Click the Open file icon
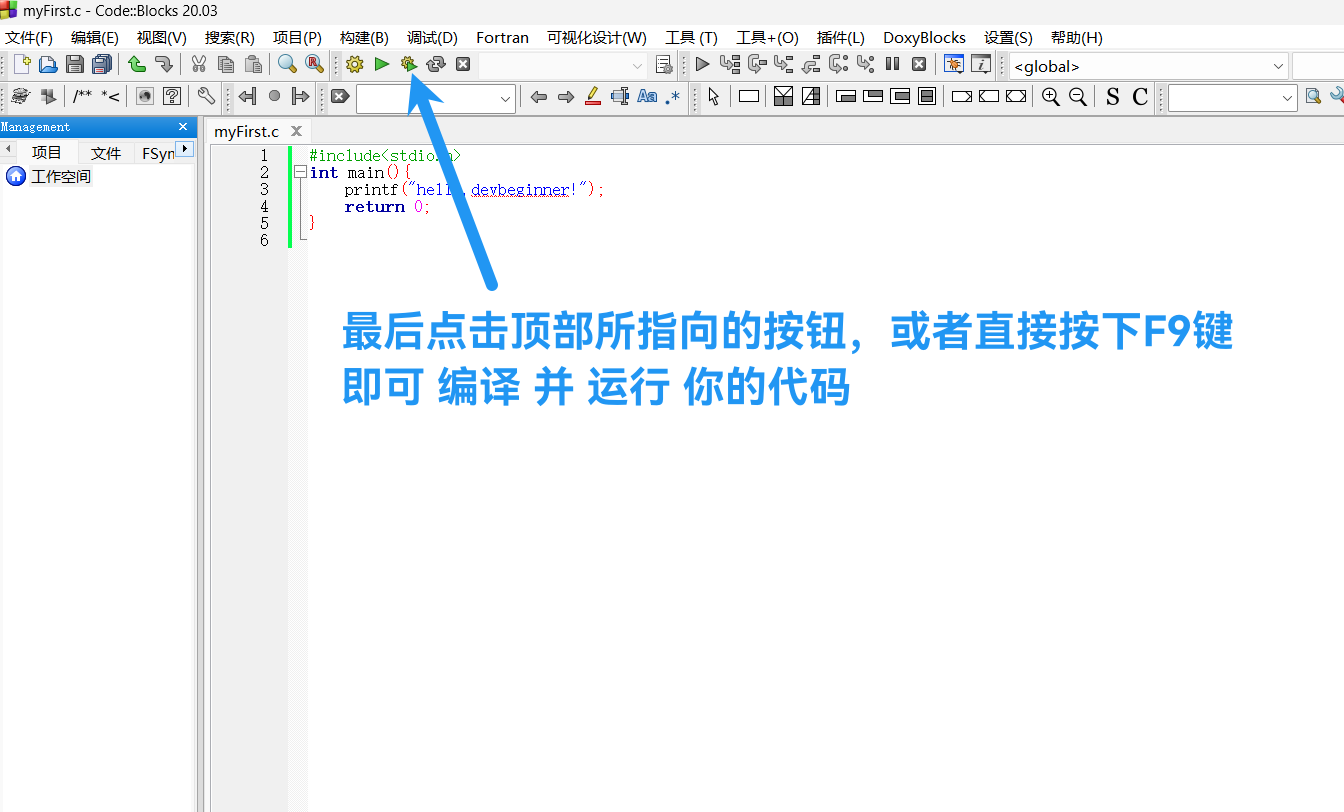Screen dimensions: 1344x812 [x=48, y=64]
